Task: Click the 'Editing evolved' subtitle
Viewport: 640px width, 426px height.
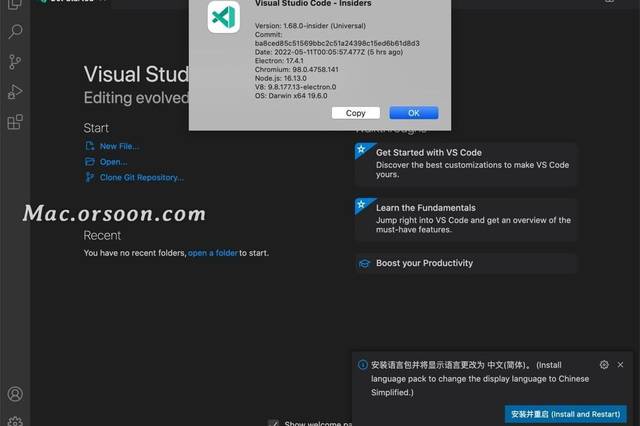Action: (x=136, y=98)
